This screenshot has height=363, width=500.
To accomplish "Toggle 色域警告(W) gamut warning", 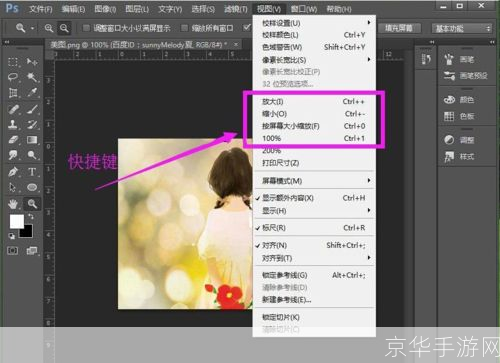I will point(314,47).
